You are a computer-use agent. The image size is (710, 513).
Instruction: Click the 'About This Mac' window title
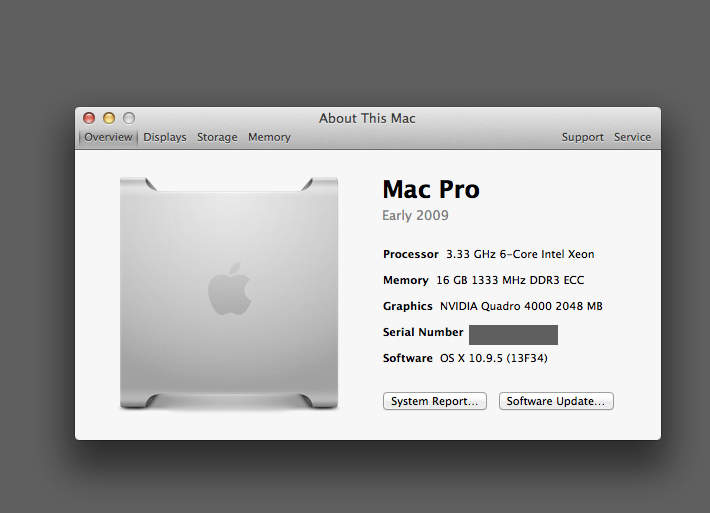367,119
